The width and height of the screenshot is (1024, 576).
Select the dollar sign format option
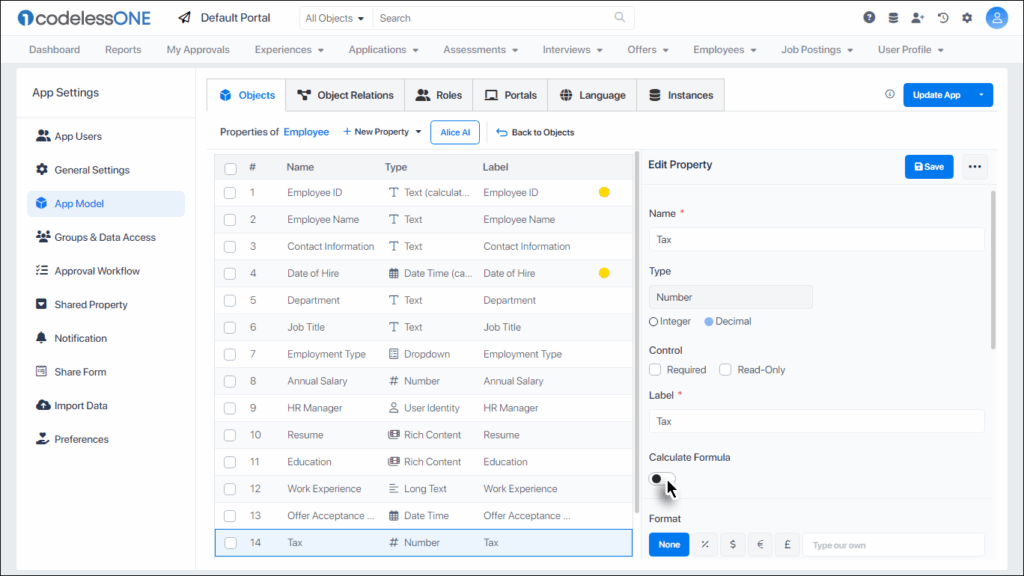733,544
